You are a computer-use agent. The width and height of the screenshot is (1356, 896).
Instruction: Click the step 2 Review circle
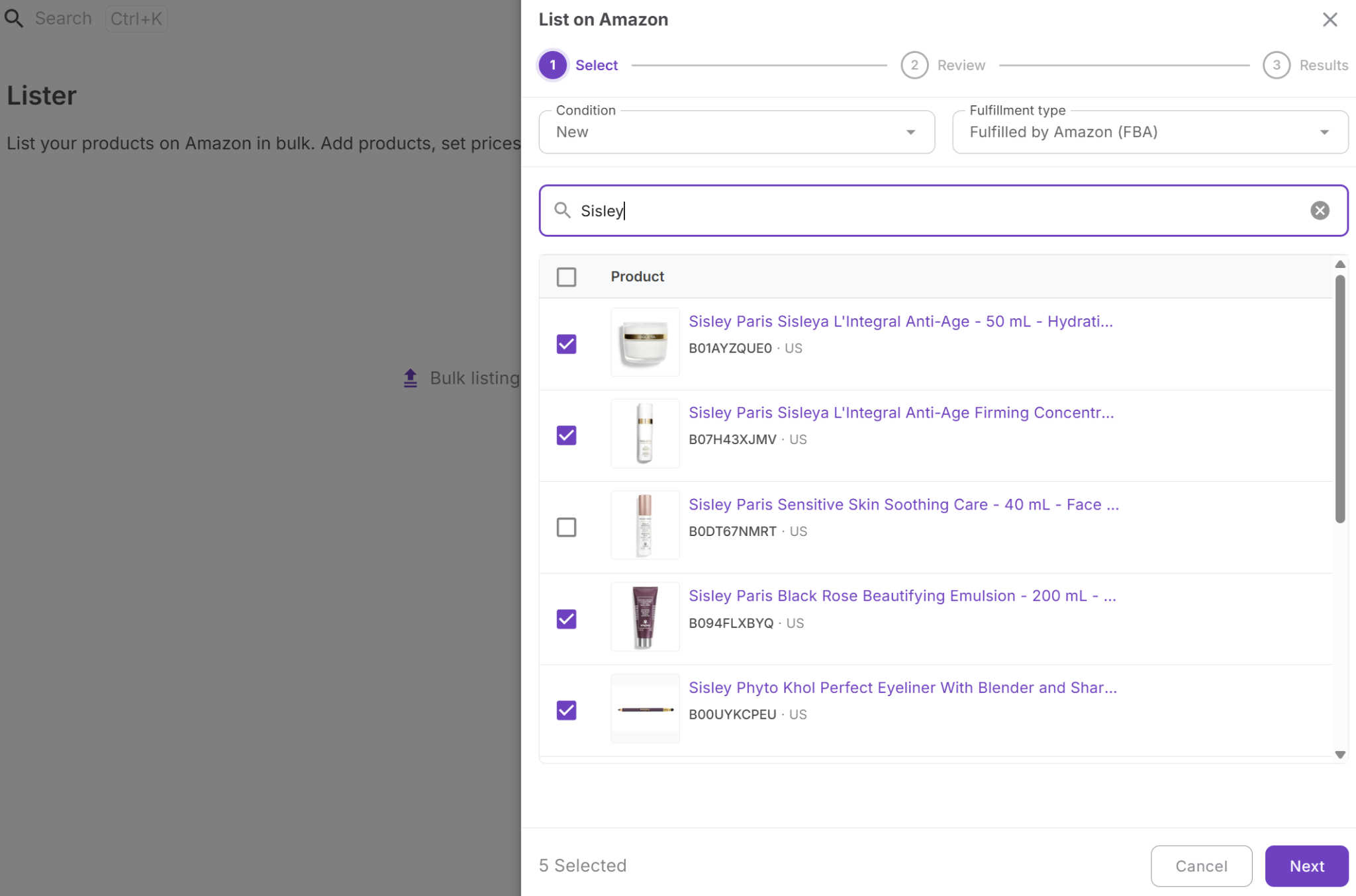[914, 66]
